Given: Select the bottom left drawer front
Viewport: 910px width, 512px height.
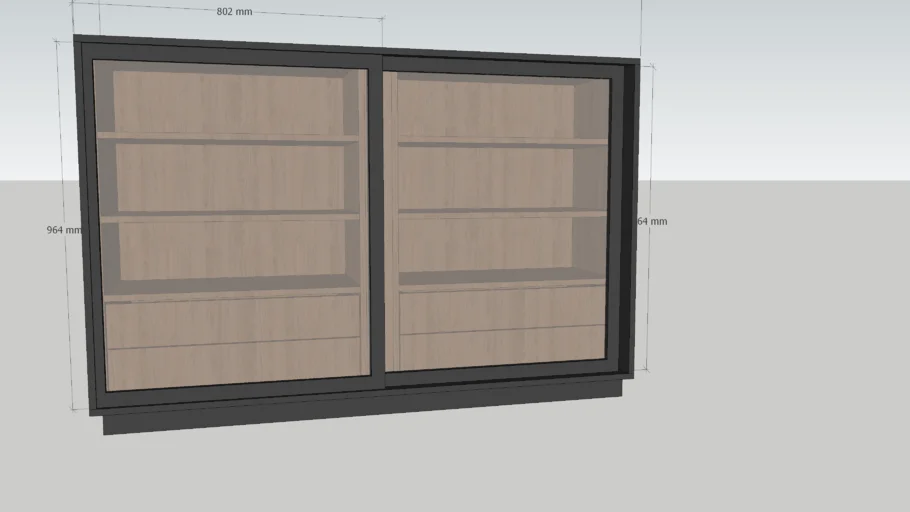Looking at the screenshot, I should (x=232, y=365).
